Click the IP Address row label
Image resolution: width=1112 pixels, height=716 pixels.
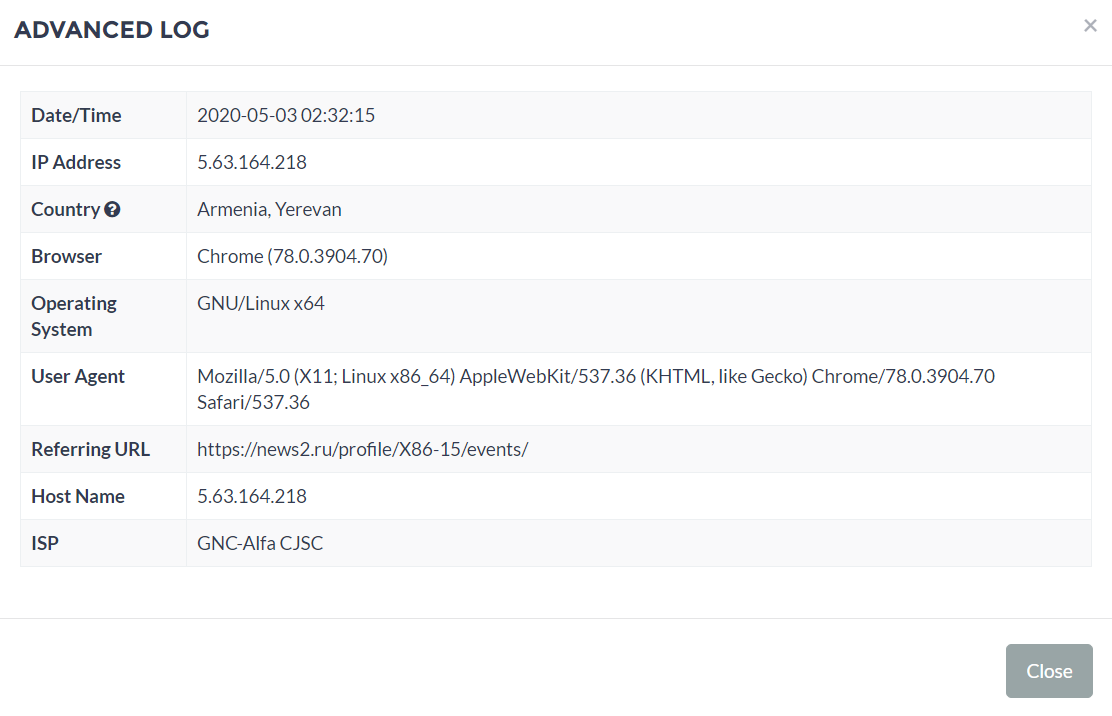[76, 162]
